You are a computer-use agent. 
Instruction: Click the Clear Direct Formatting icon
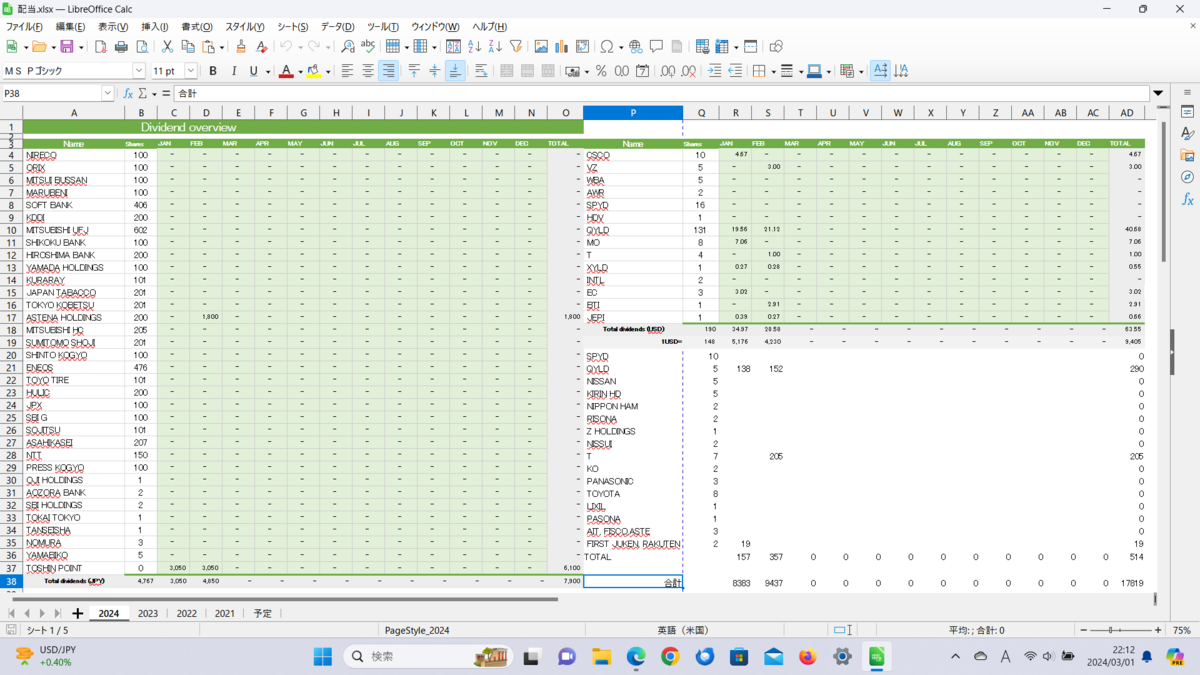pos(261,46)
